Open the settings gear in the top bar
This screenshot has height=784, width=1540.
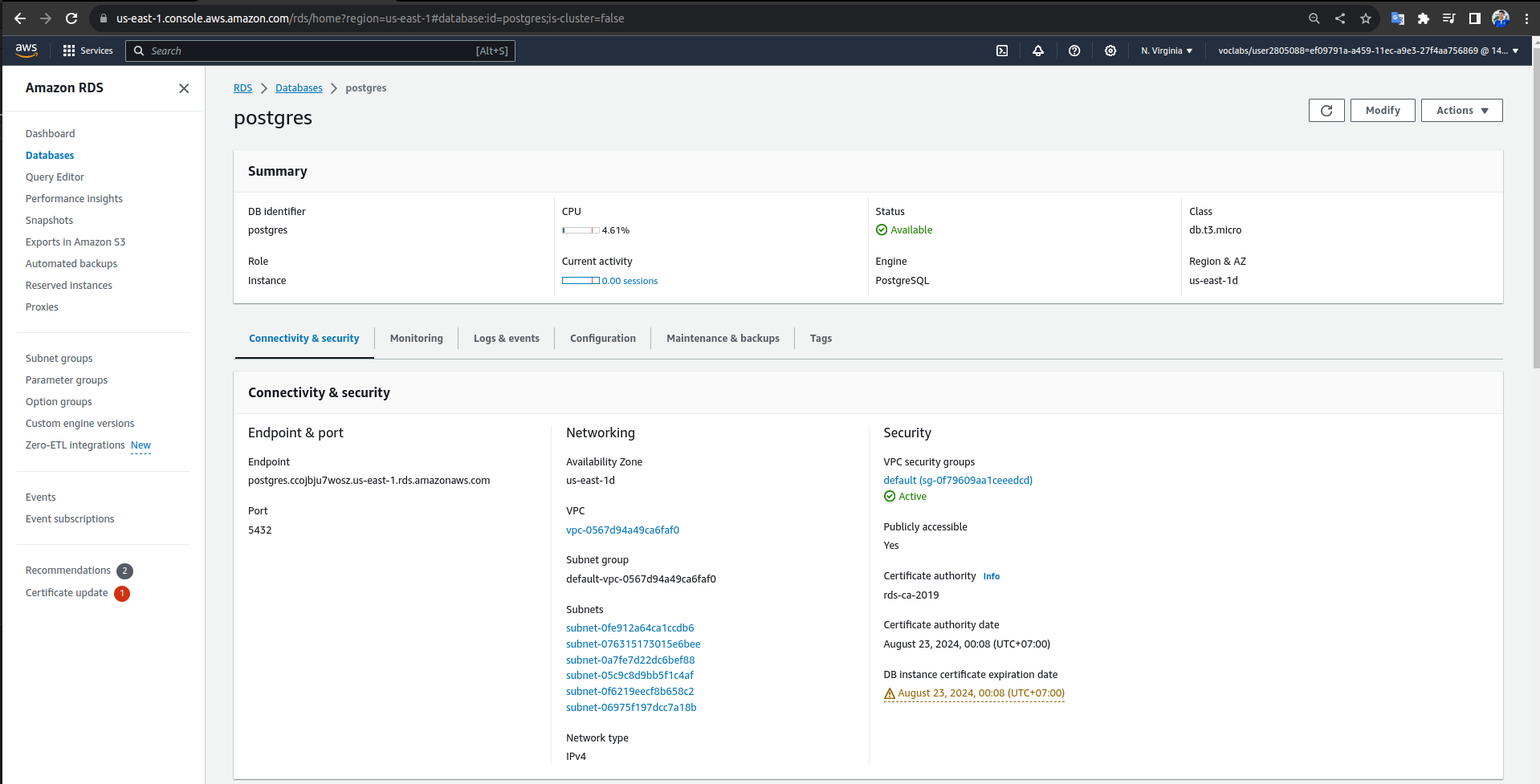tap(1110, 50)
